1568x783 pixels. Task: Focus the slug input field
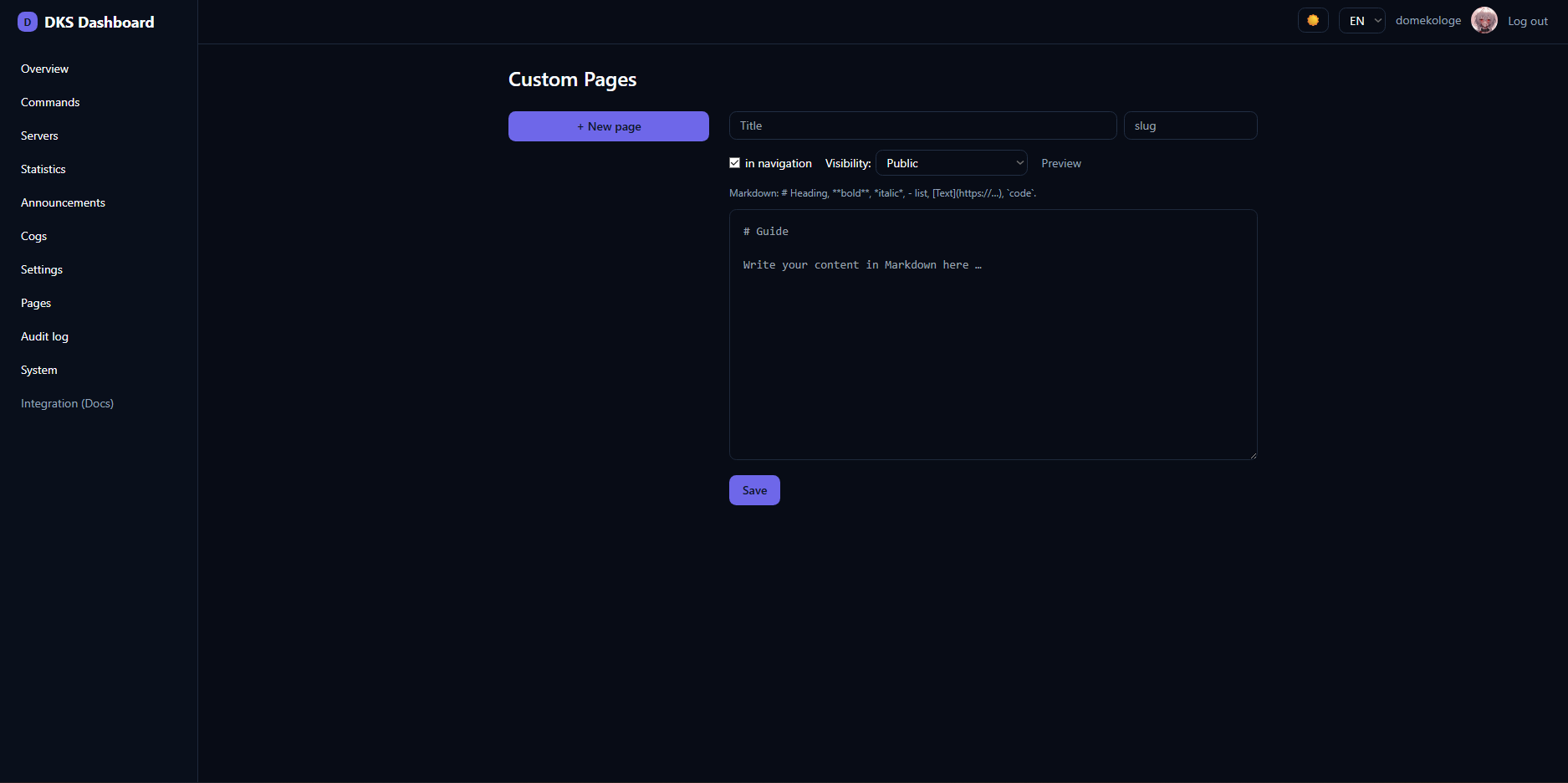tap(1191, 125)
